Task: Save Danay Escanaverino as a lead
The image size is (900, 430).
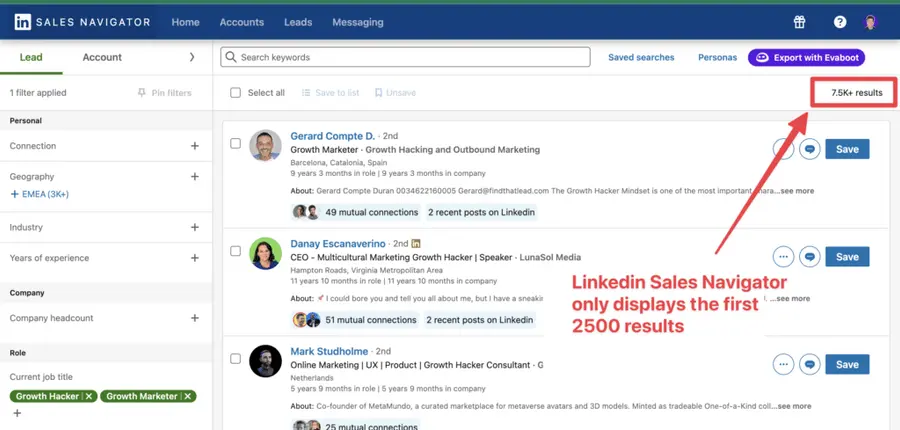Action: tap(847, 257)
